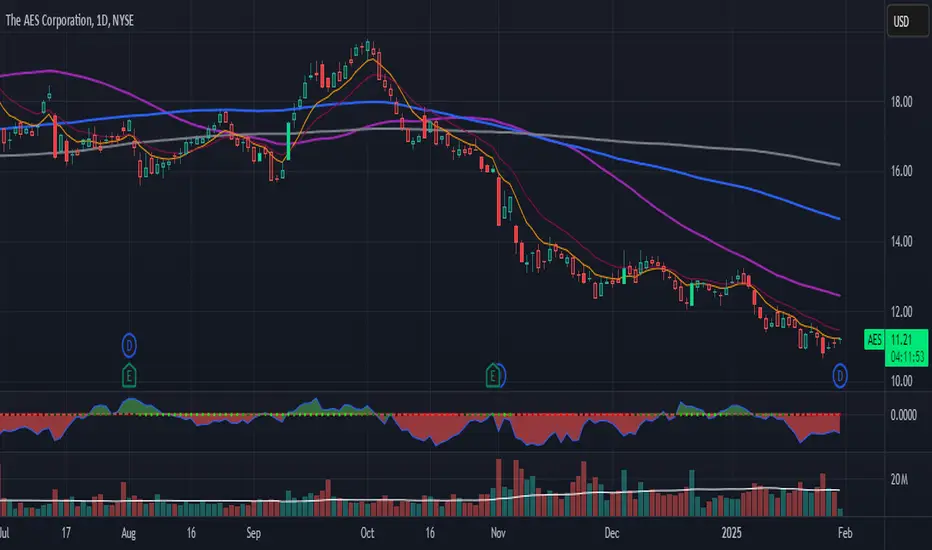Click the 0.0000 indicator scale label
The image size is (932, 550).
coord(903,415)
